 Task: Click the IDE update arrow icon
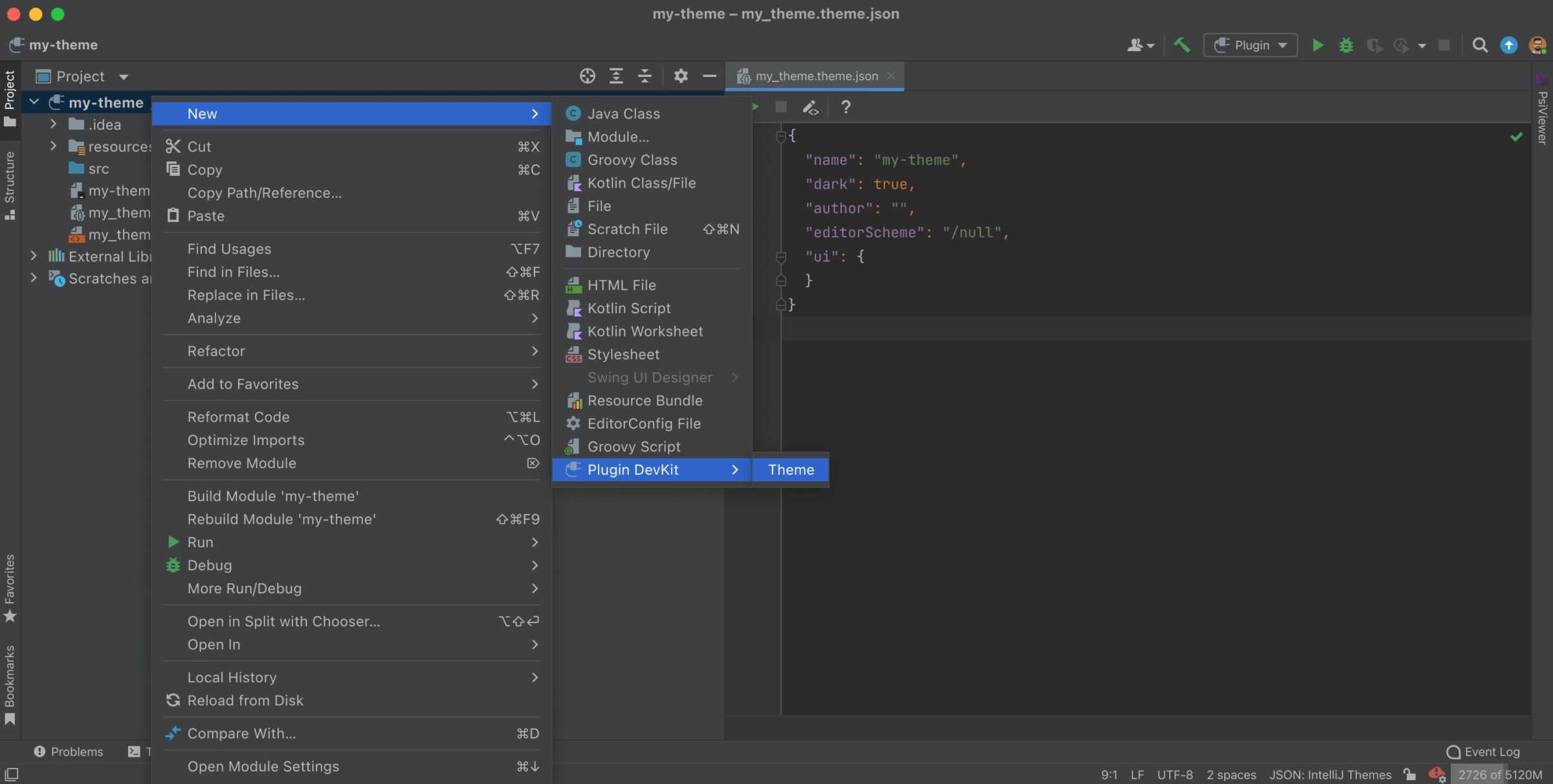1508,45
